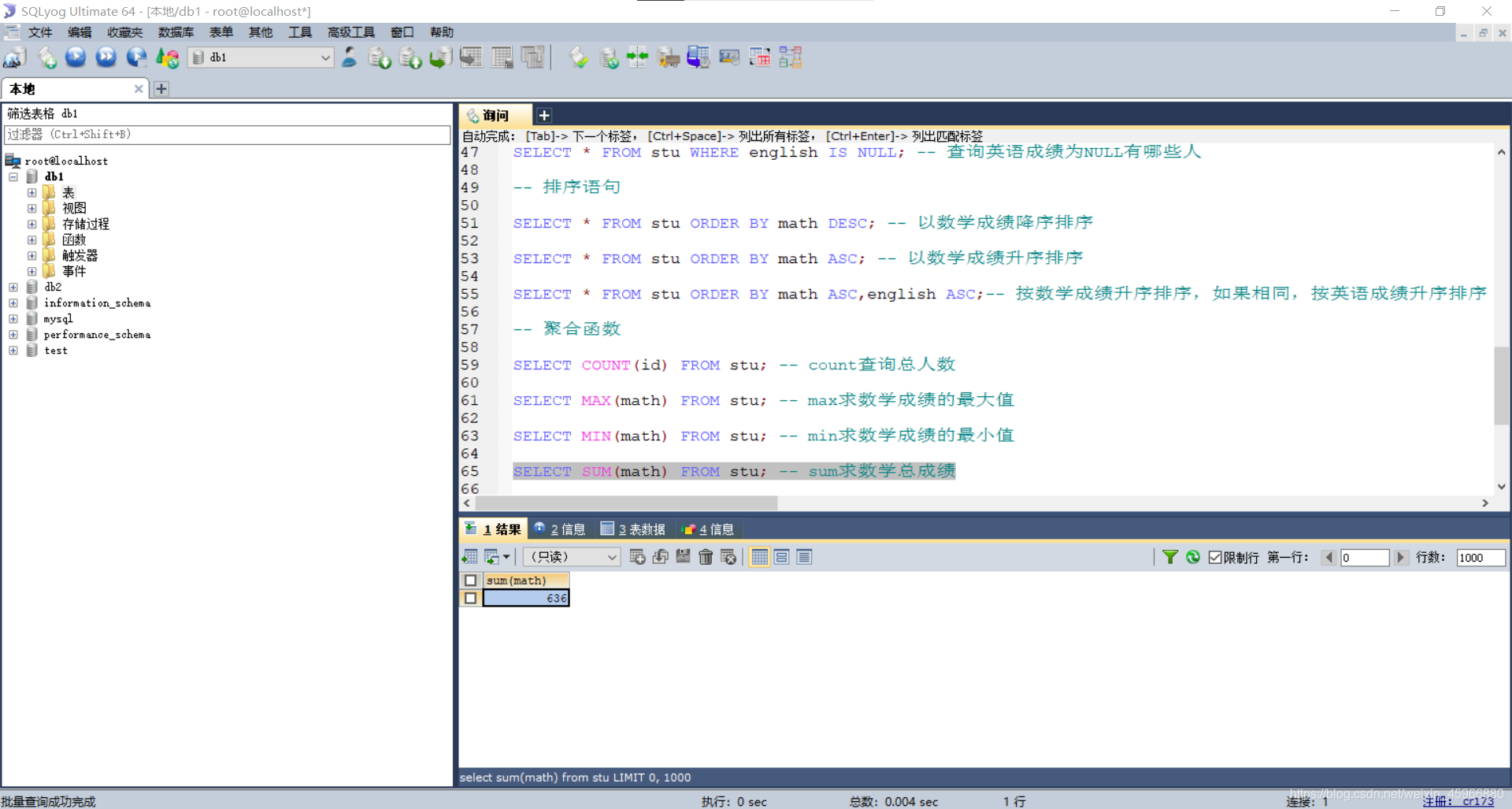Go to the previous page of rows
The image size is (1512, 809).
(1329, 557)
